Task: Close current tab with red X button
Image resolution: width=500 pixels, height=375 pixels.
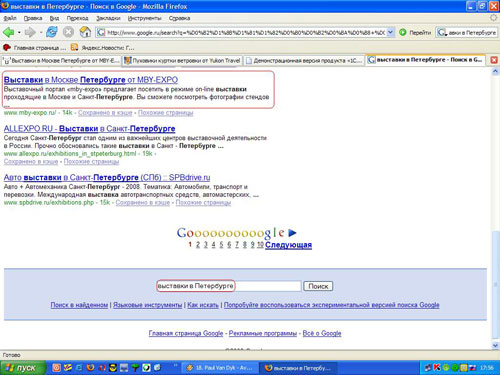Action: (x=494, y=60)
